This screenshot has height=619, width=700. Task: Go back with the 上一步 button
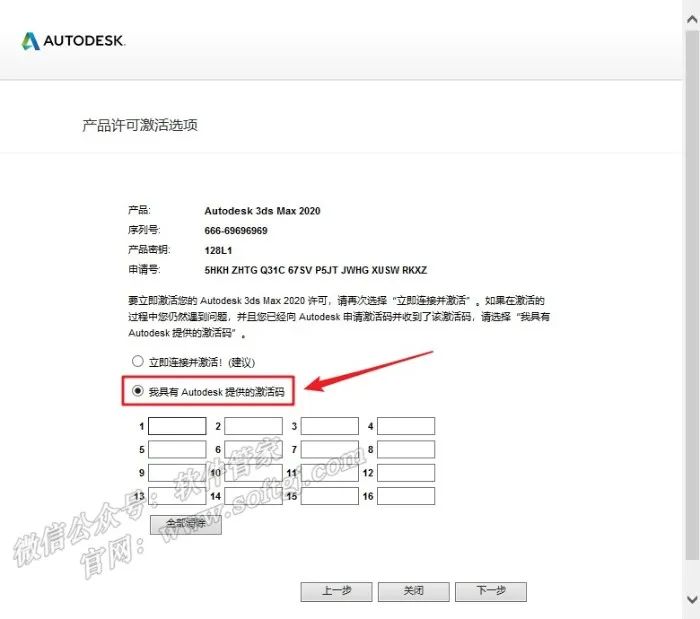tap(336, 591)
